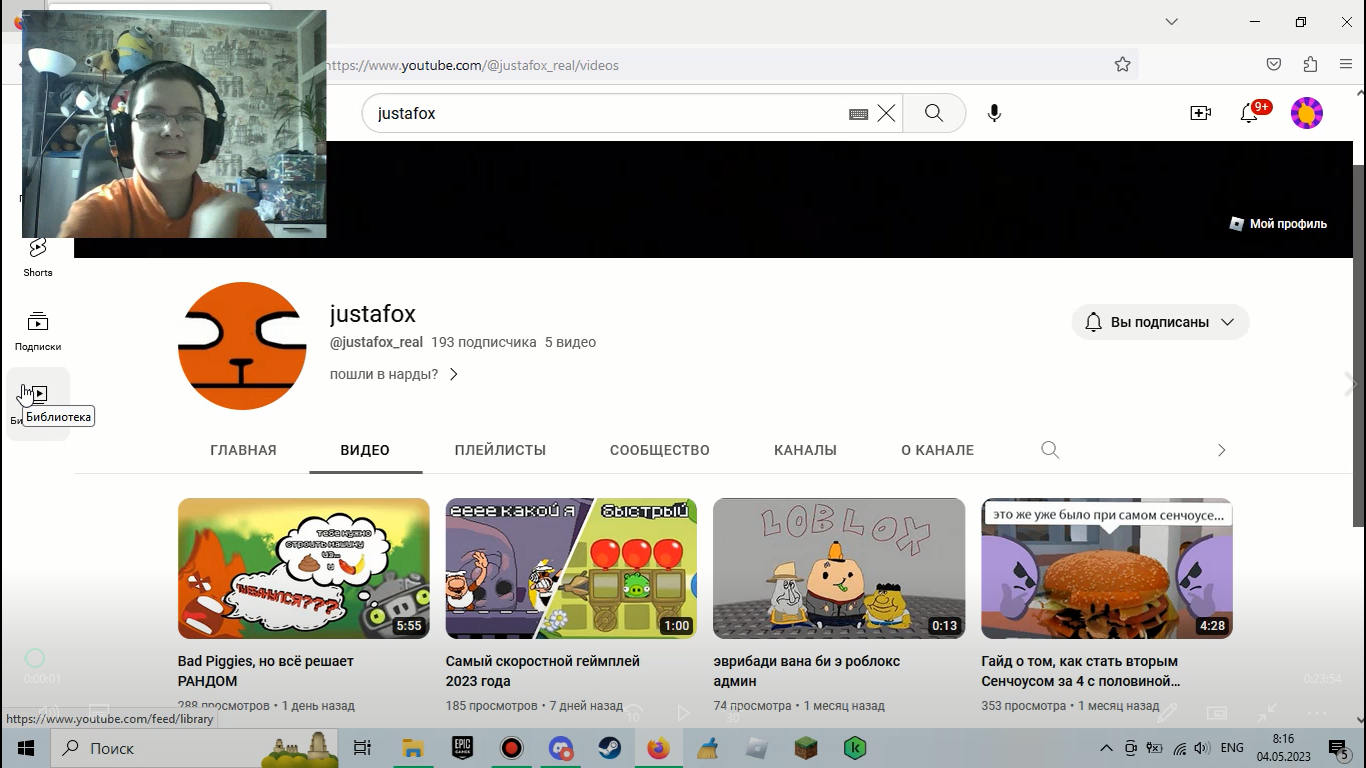Click the Firefox address bar URL
The width and height of the screenshot is (1366, 768).
472,65
